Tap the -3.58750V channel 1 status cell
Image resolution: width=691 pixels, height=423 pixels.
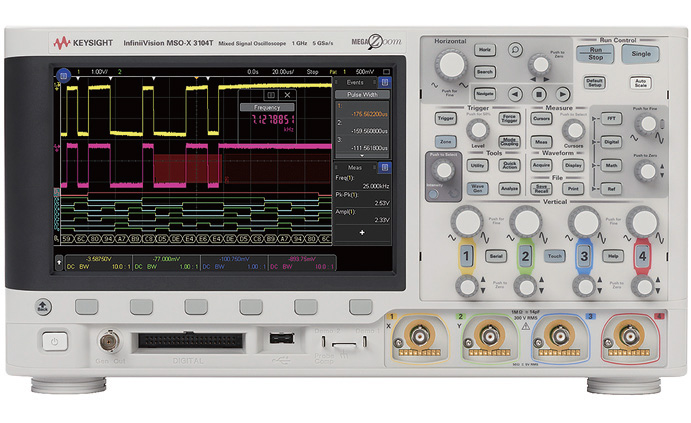(x=98, y=263)
